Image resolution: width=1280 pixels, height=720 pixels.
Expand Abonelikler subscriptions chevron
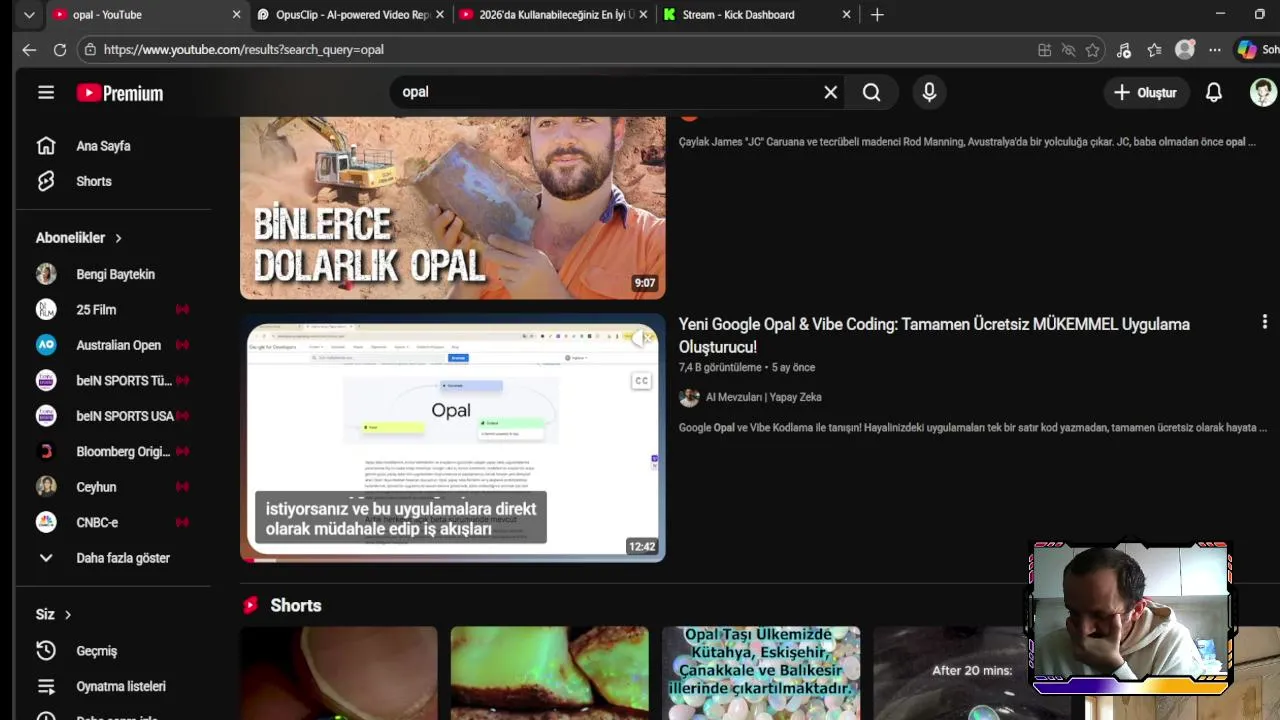point(118,238)
